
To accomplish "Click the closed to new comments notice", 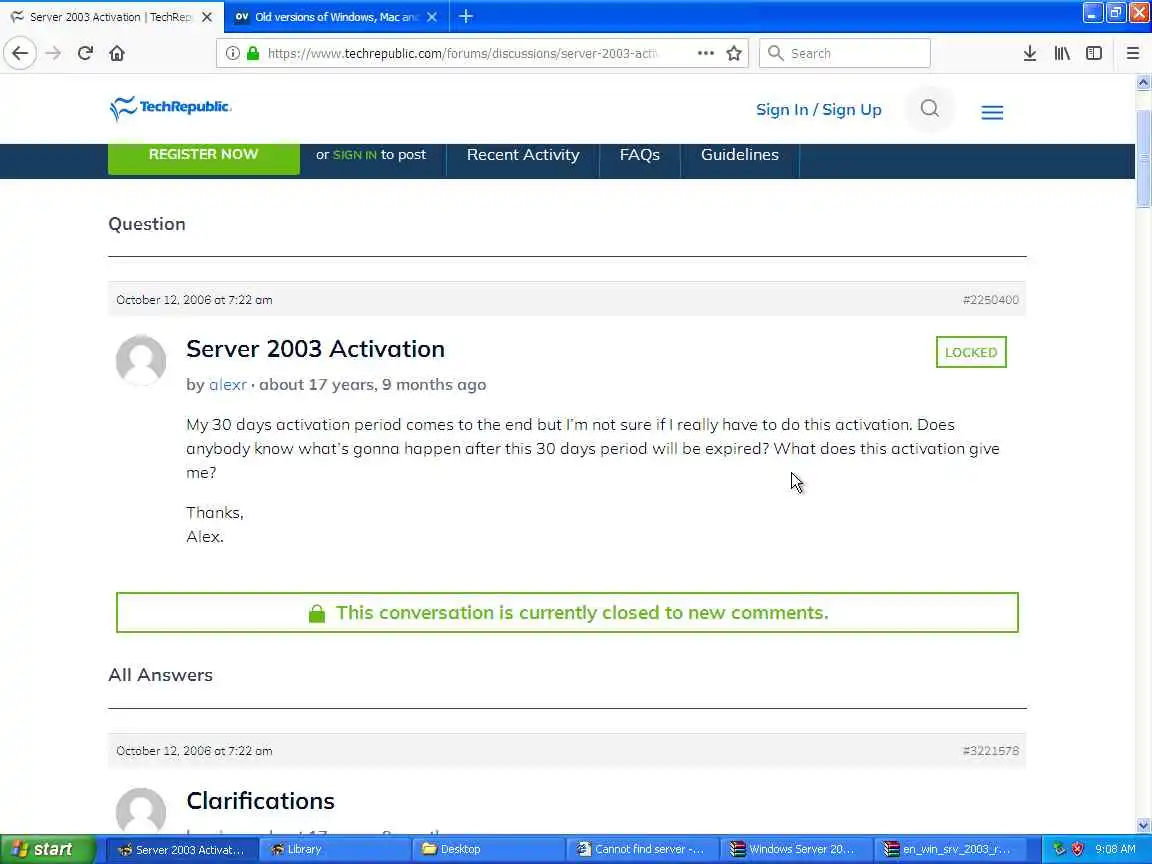I will click(x=567, y=613).
